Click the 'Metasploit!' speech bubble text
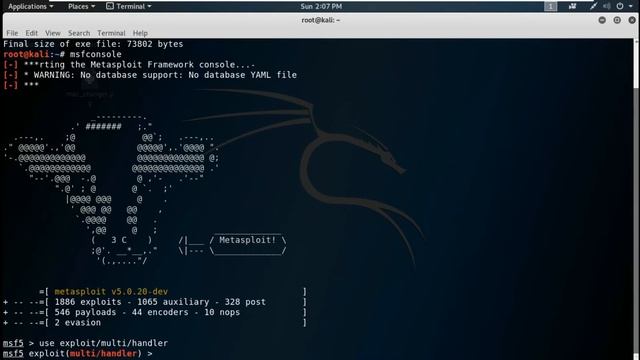 click(x=247, y=240)
